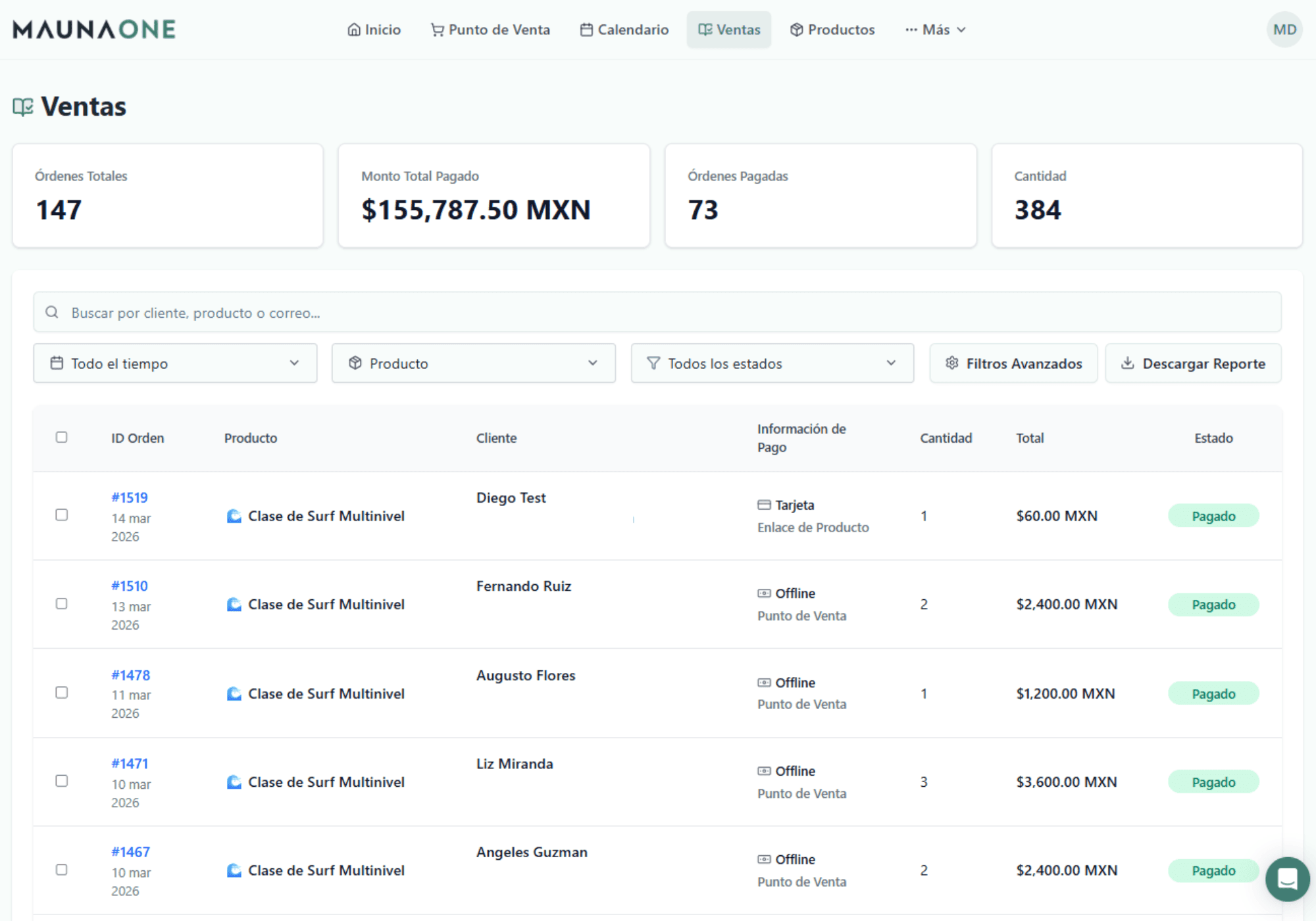Click the Offline cash icon for Fernando Ruiz

pos(764,593)
